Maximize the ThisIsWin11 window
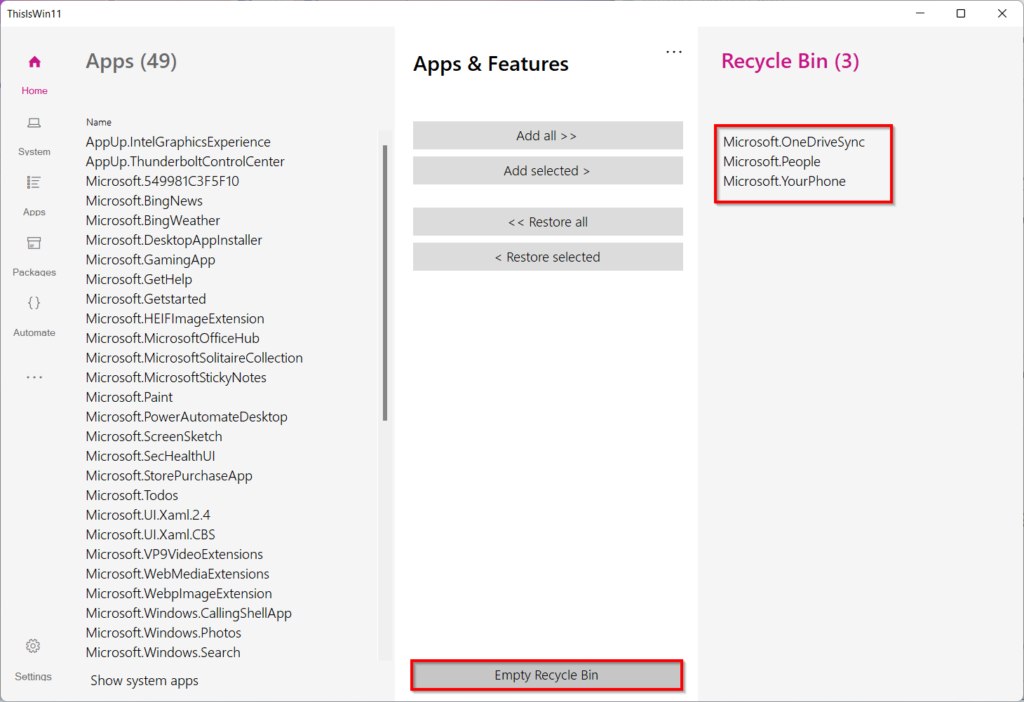Image resolution: width=1024 pixels, height=702 pixels. (x=961, y=13)
